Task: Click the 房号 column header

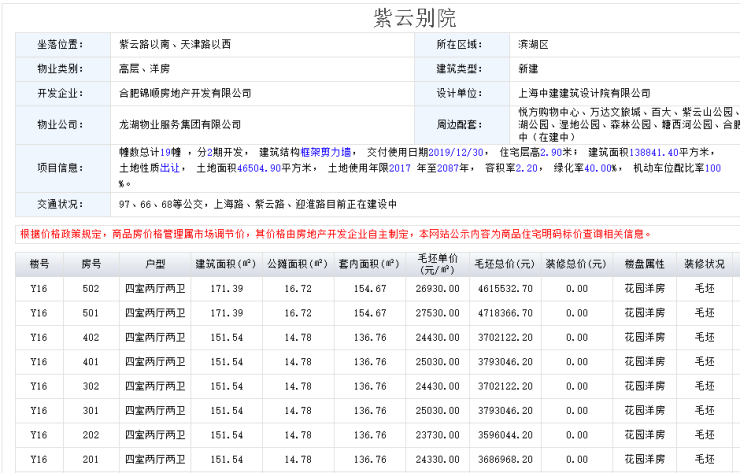Action: [91, 265]
